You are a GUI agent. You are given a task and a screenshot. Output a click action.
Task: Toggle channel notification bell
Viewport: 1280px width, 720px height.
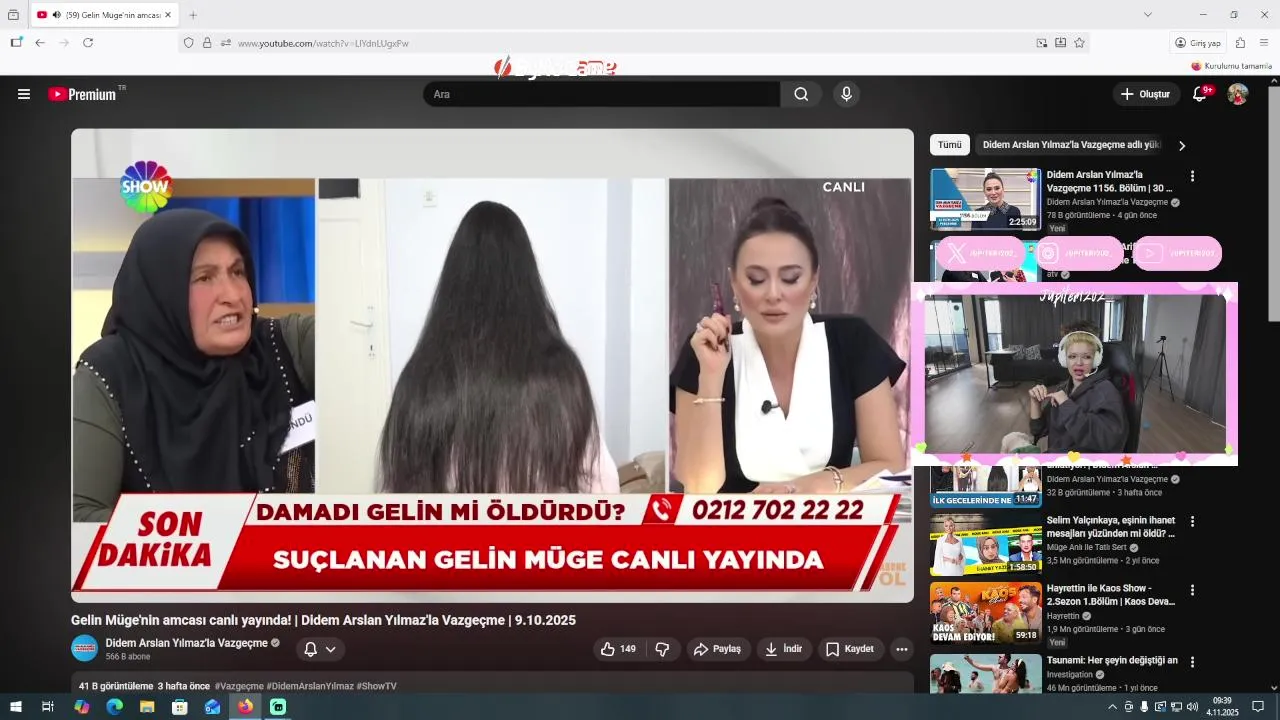click(310, 649)
